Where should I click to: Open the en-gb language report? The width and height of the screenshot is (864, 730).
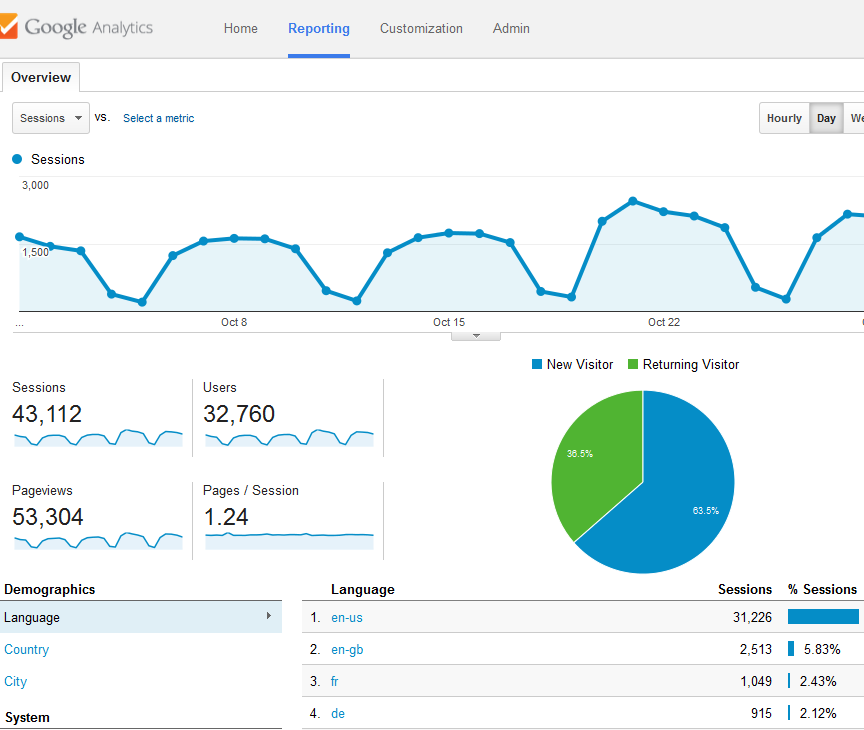point(347,649)
